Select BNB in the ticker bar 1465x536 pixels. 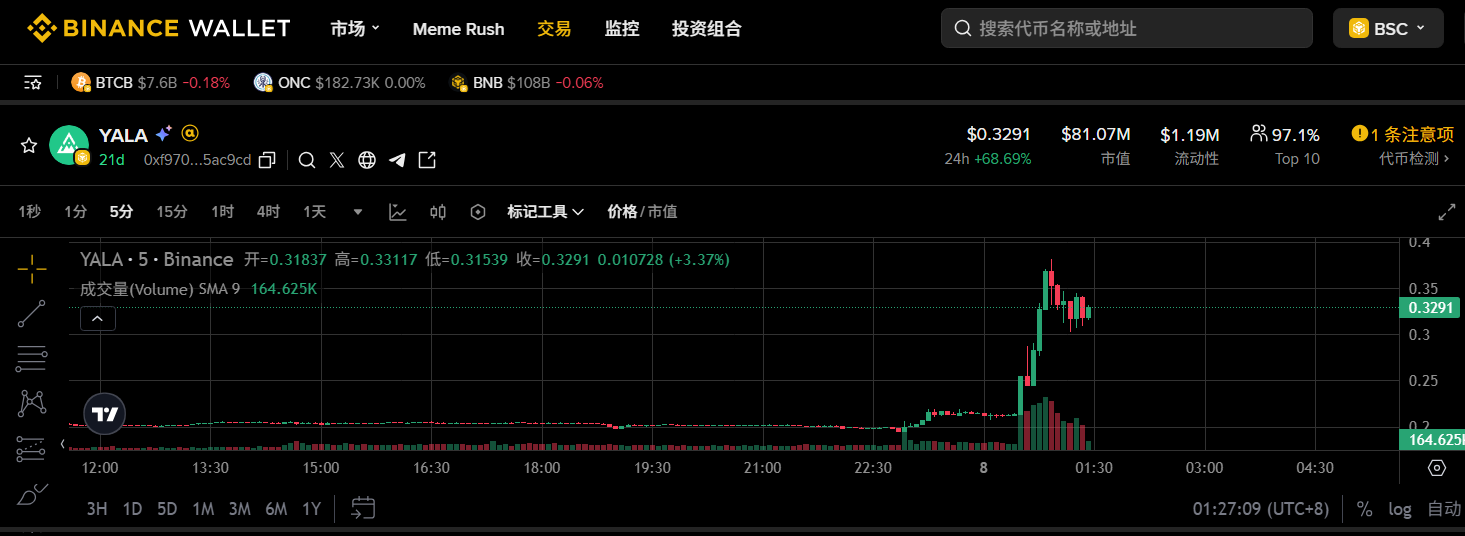(527, 83)
